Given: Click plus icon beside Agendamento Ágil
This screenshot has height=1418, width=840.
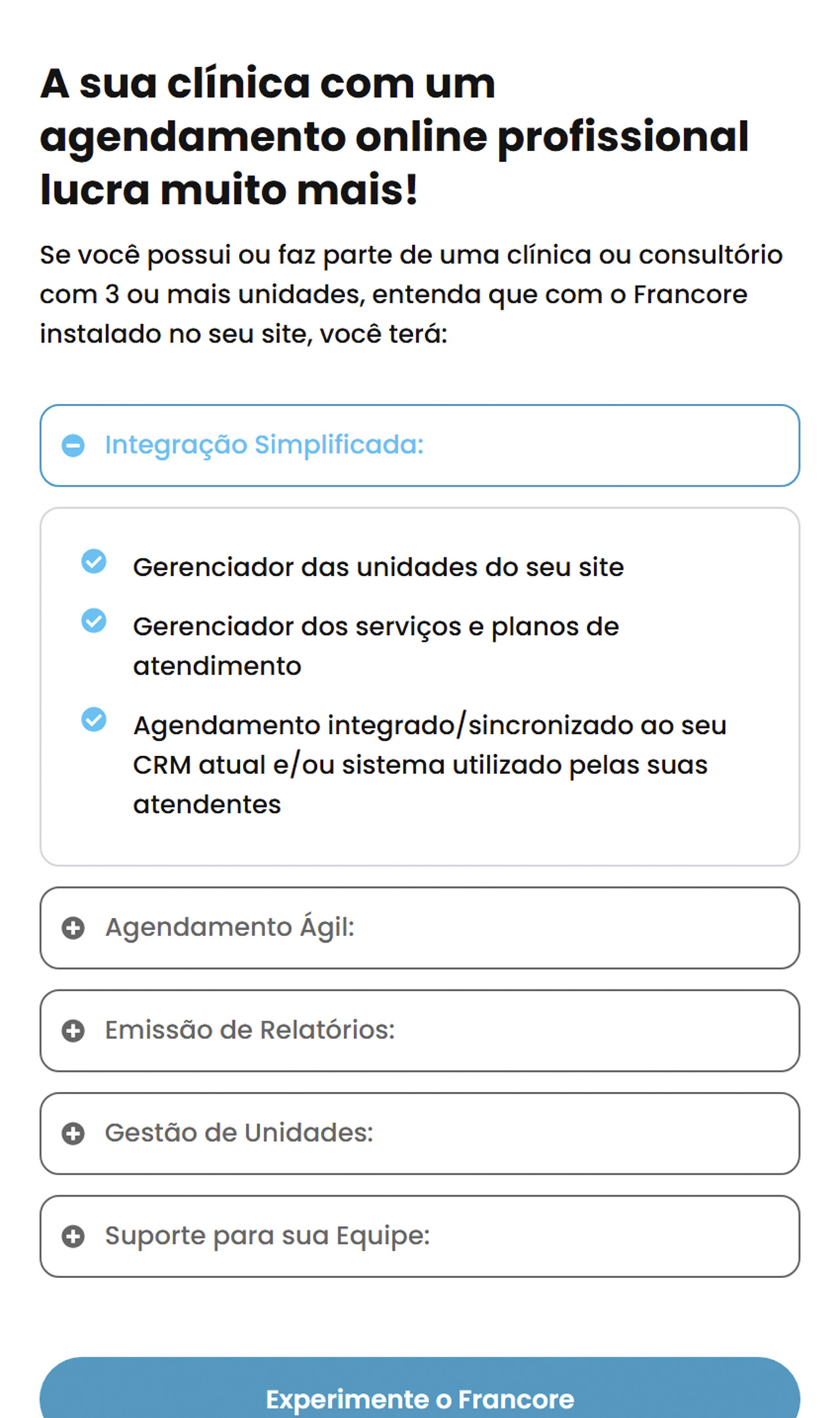Looking at the screenshot, I should click(x=73, y=928).
